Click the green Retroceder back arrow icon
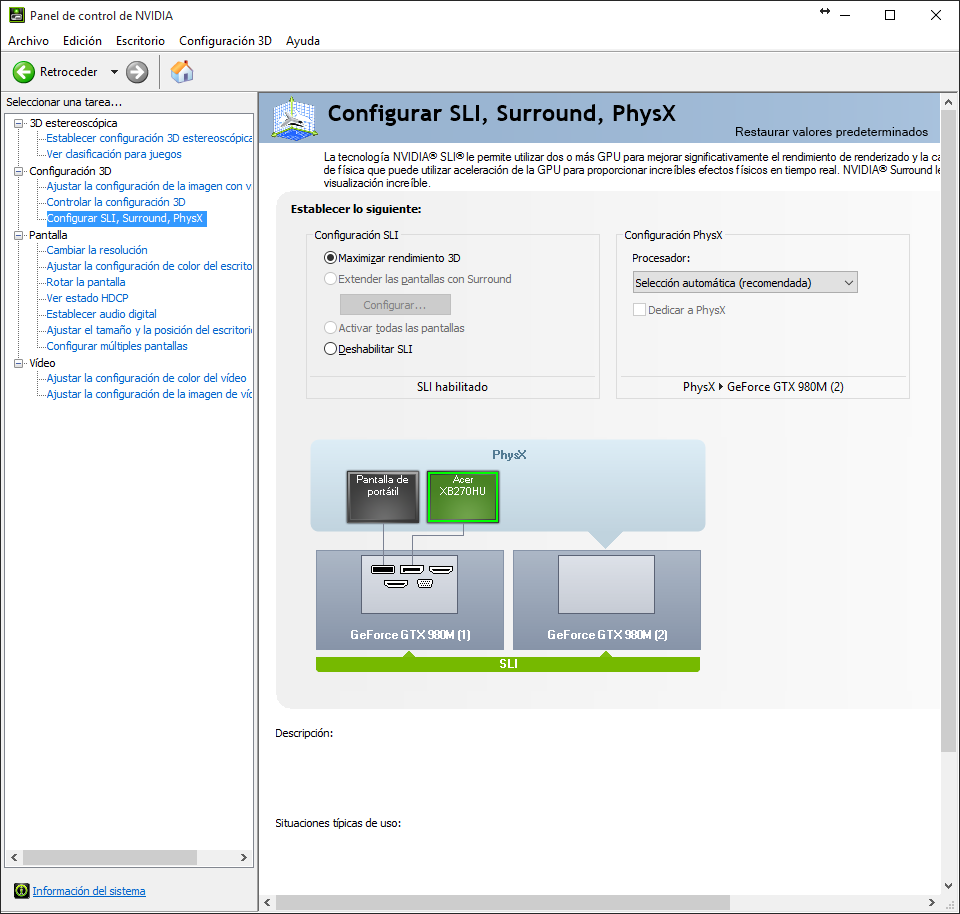This screenshot has width=960, height=914. (24, 72)
